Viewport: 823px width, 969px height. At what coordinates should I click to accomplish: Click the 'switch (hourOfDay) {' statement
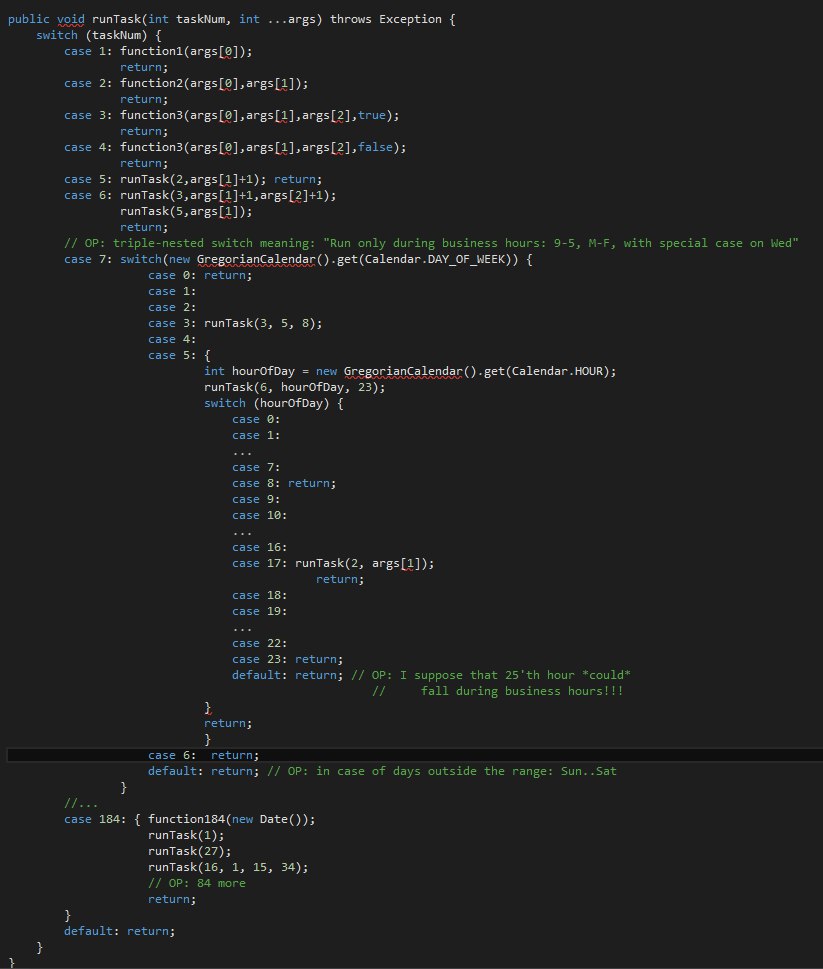[x=274, y=404]
